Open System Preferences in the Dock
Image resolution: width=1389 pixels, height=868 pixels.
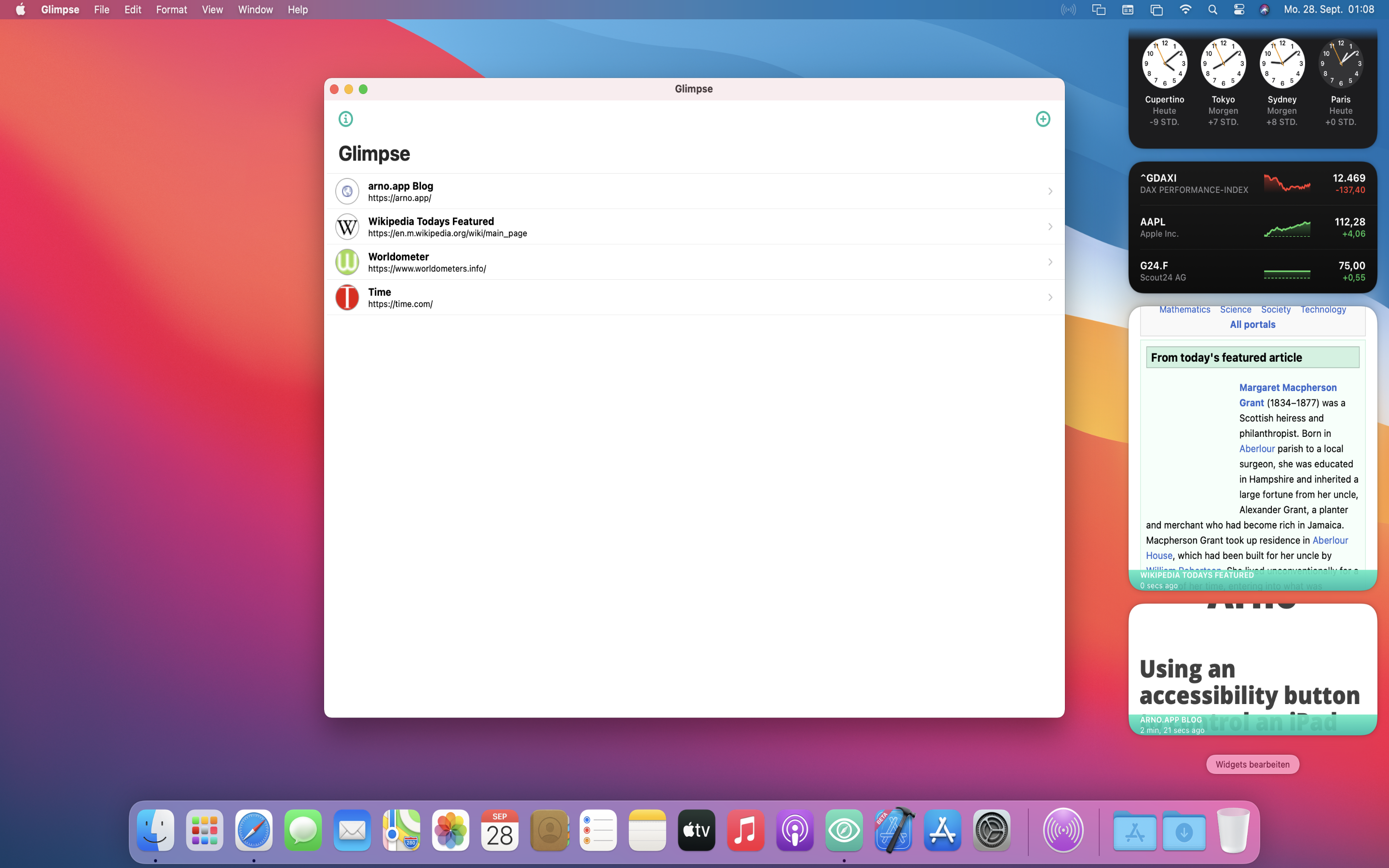992,830
